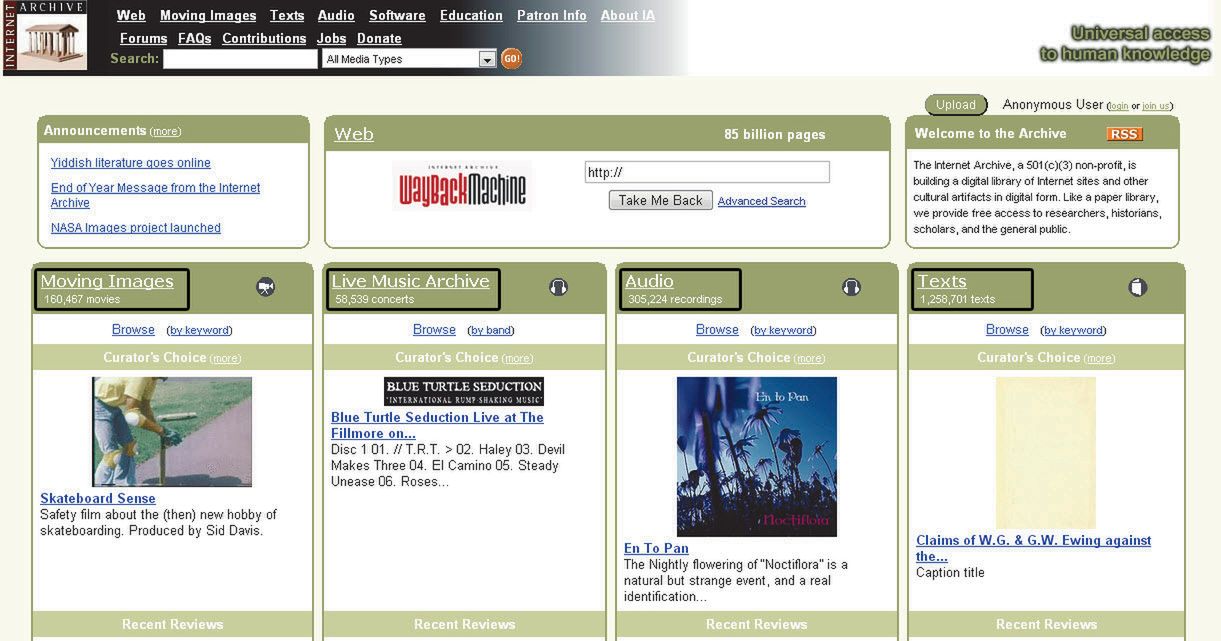Image resolution: width=1221 pixels, height=641 pixels.
Task: Click the Texts section book icon
Action: point(1137,287)
